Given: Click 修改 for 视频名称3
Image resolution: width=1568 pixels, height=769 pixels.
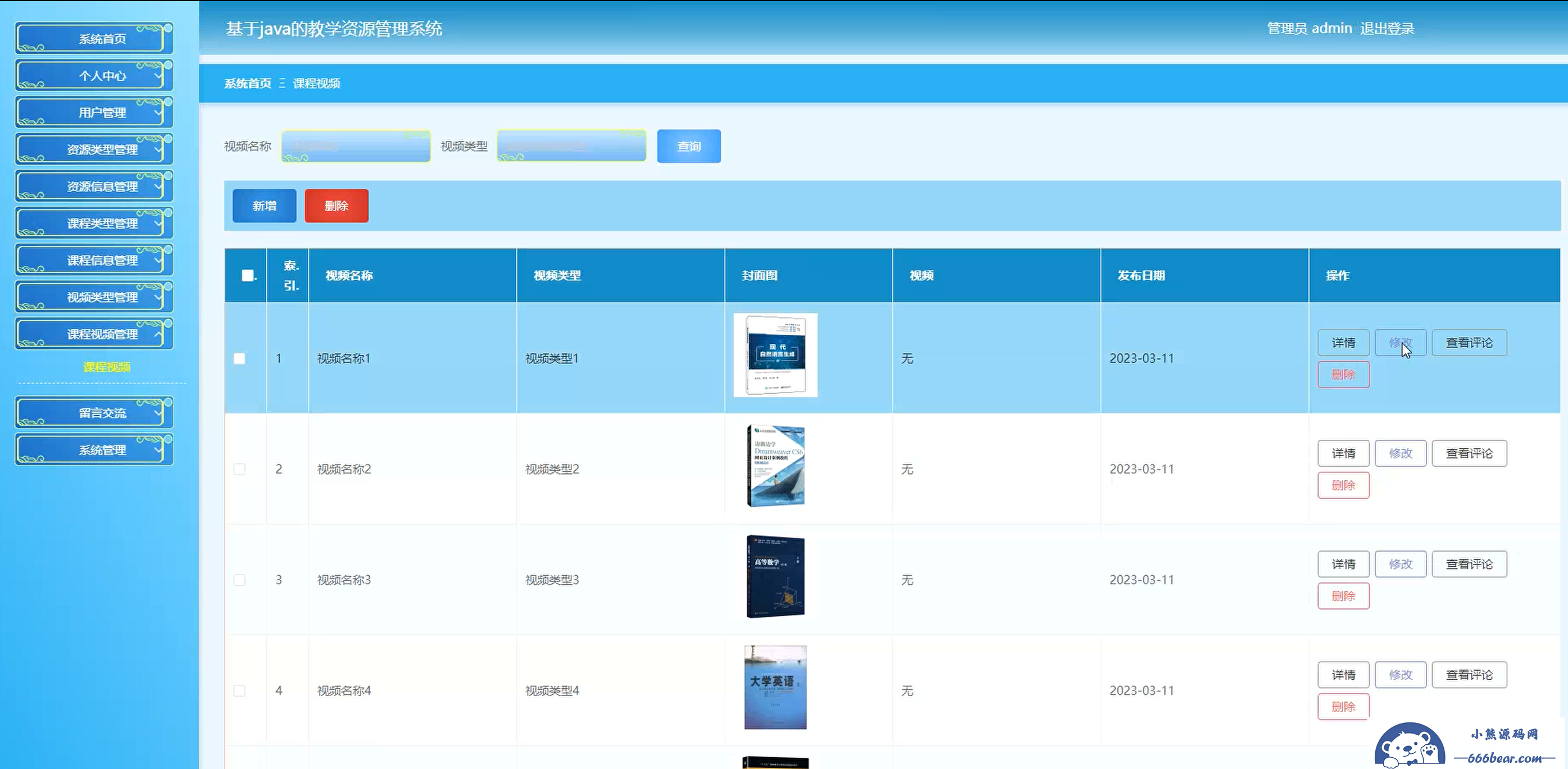Looking at the screenshot, I should [1401, 564].
